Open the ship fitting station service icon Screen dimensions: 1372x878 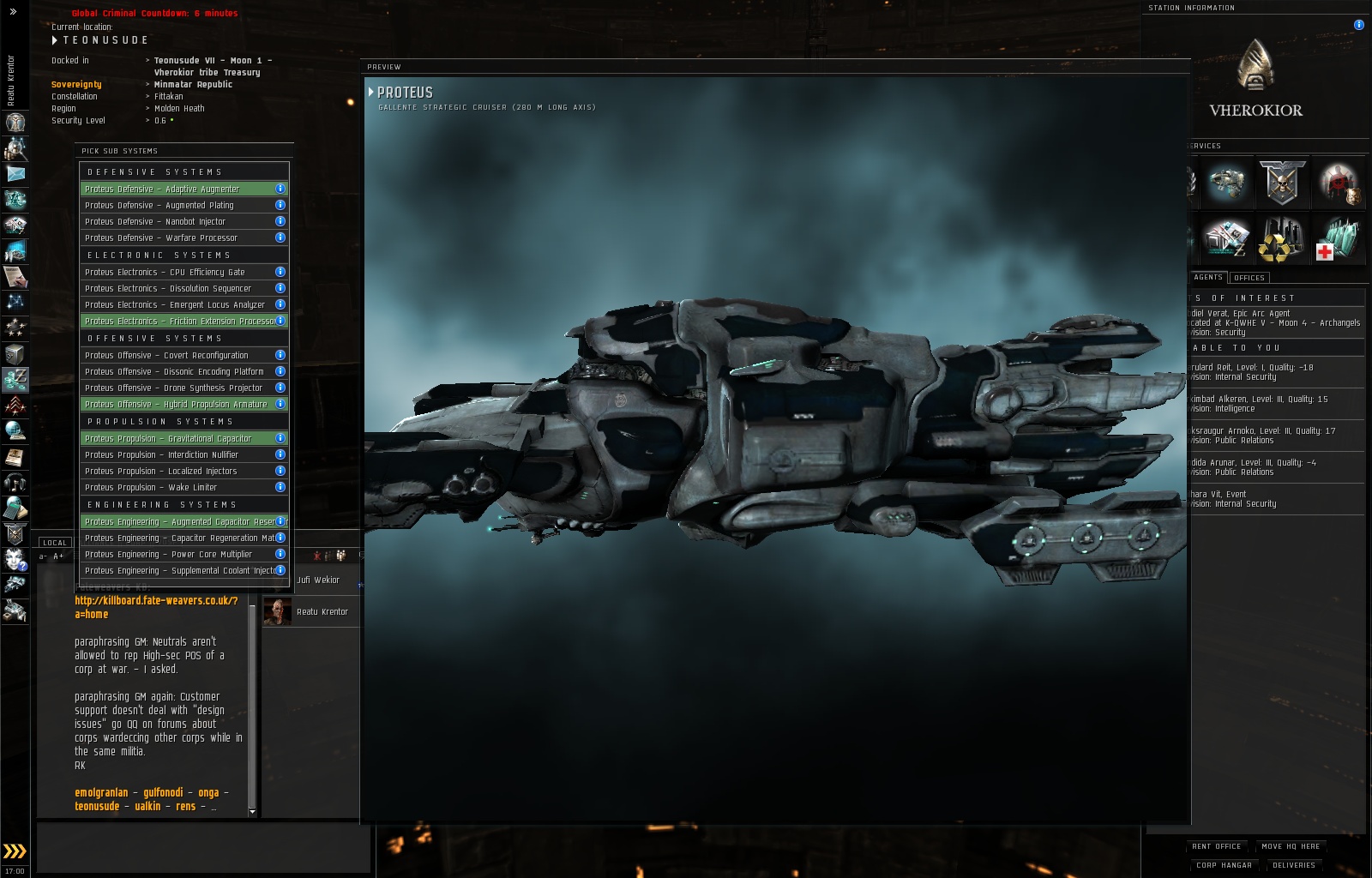pyautogui.click(x=1225, y=182)
